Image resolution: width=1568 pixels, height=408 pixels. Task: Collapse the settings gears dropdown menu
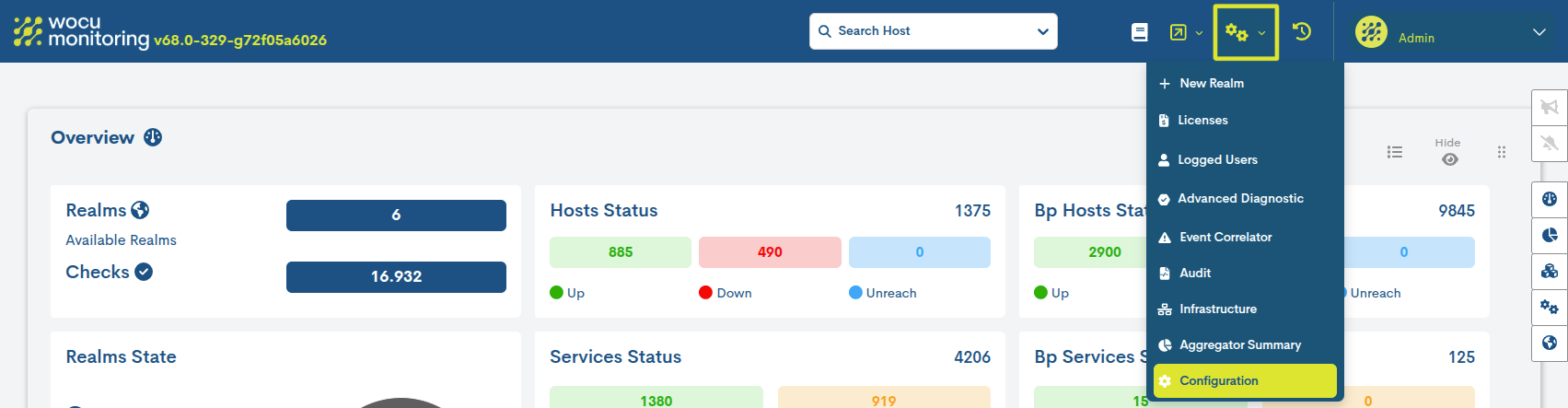(1246, 33)
